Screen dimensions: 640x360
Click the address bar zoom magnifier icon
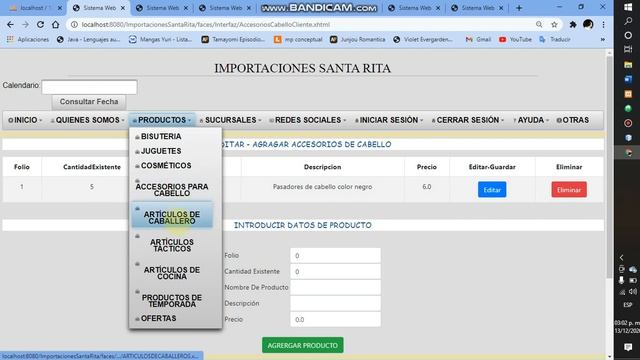pos(539,24)
